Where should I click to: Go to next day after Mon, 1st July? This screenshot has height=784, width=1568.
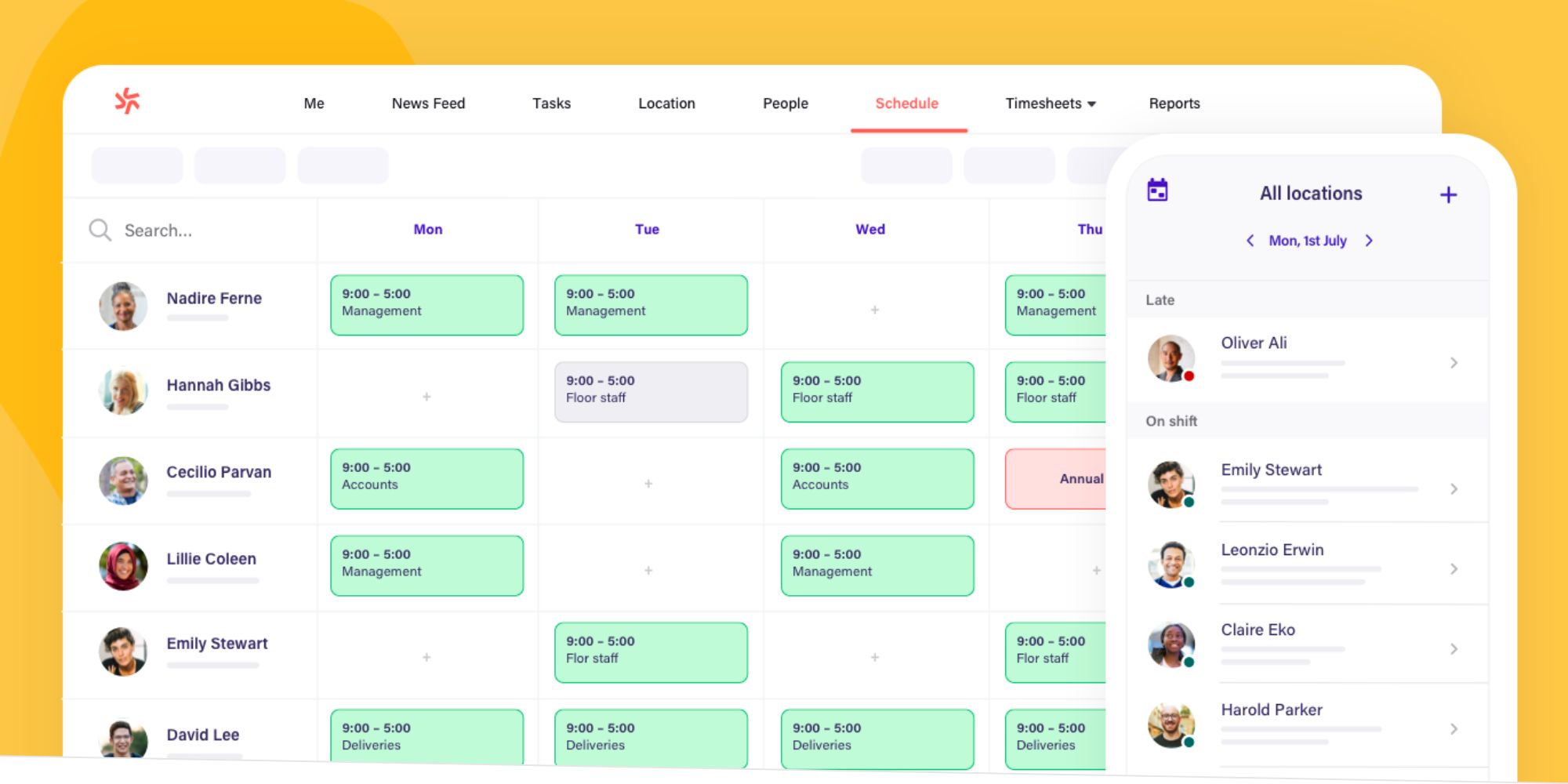1369,241
